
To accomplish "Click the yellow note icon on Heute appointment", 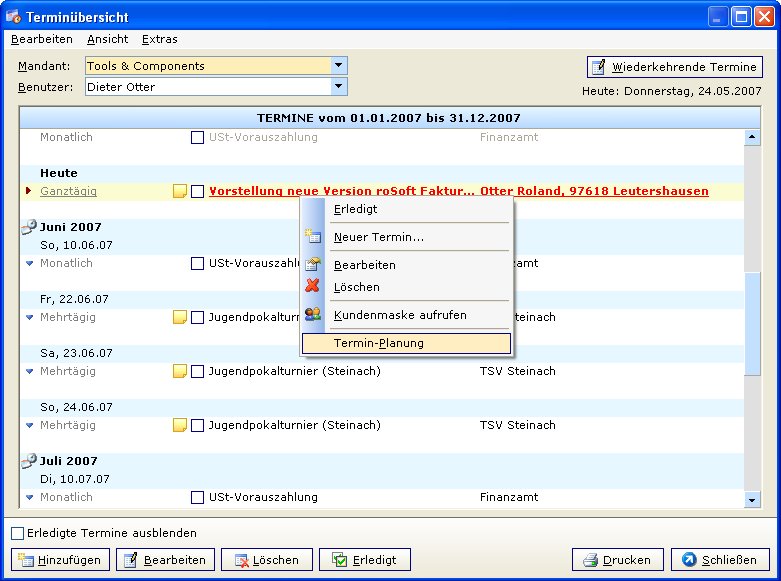I will (180, 191).
